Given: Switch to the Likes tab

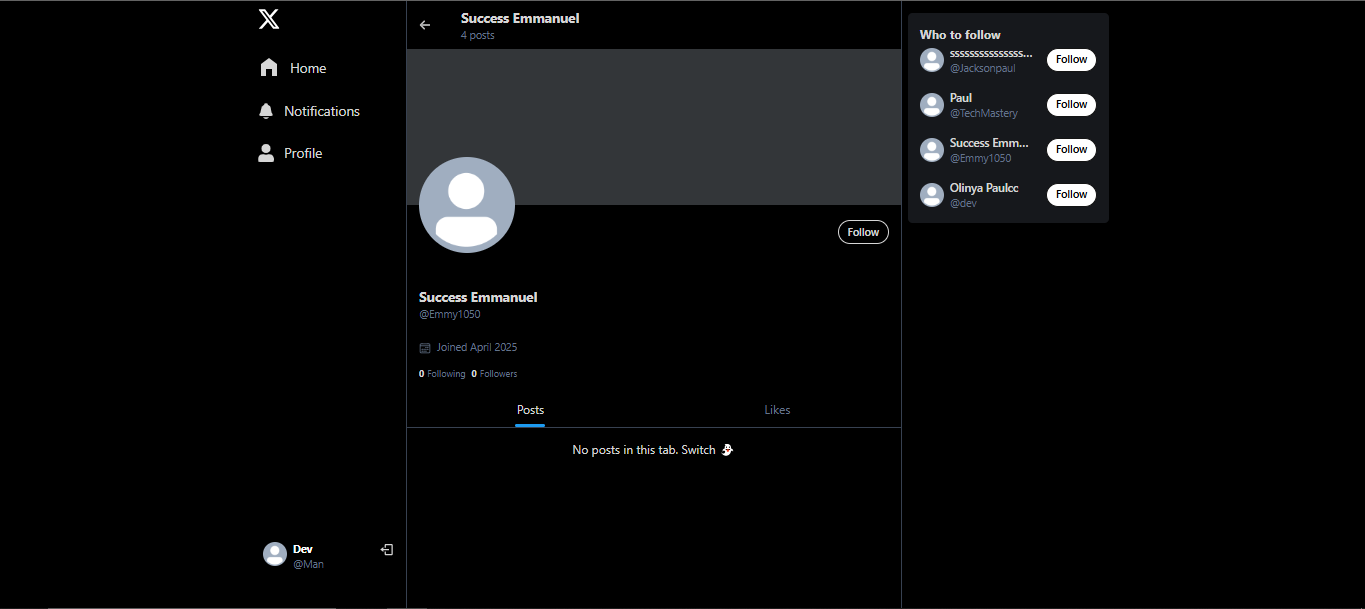Looking at the screenshot, I should [777, 410].
